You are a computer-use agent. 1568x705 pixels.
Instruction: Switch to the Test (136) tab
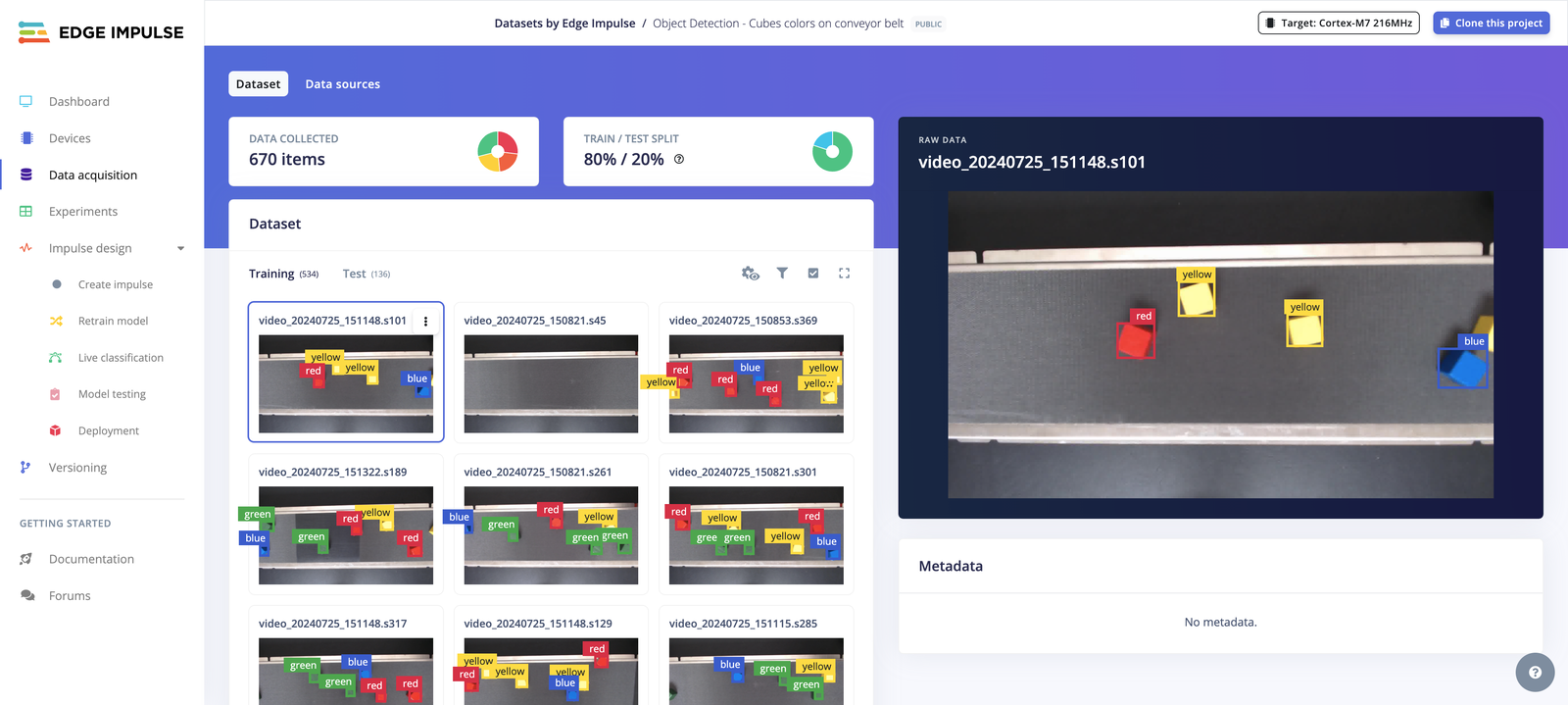[367, 274]
